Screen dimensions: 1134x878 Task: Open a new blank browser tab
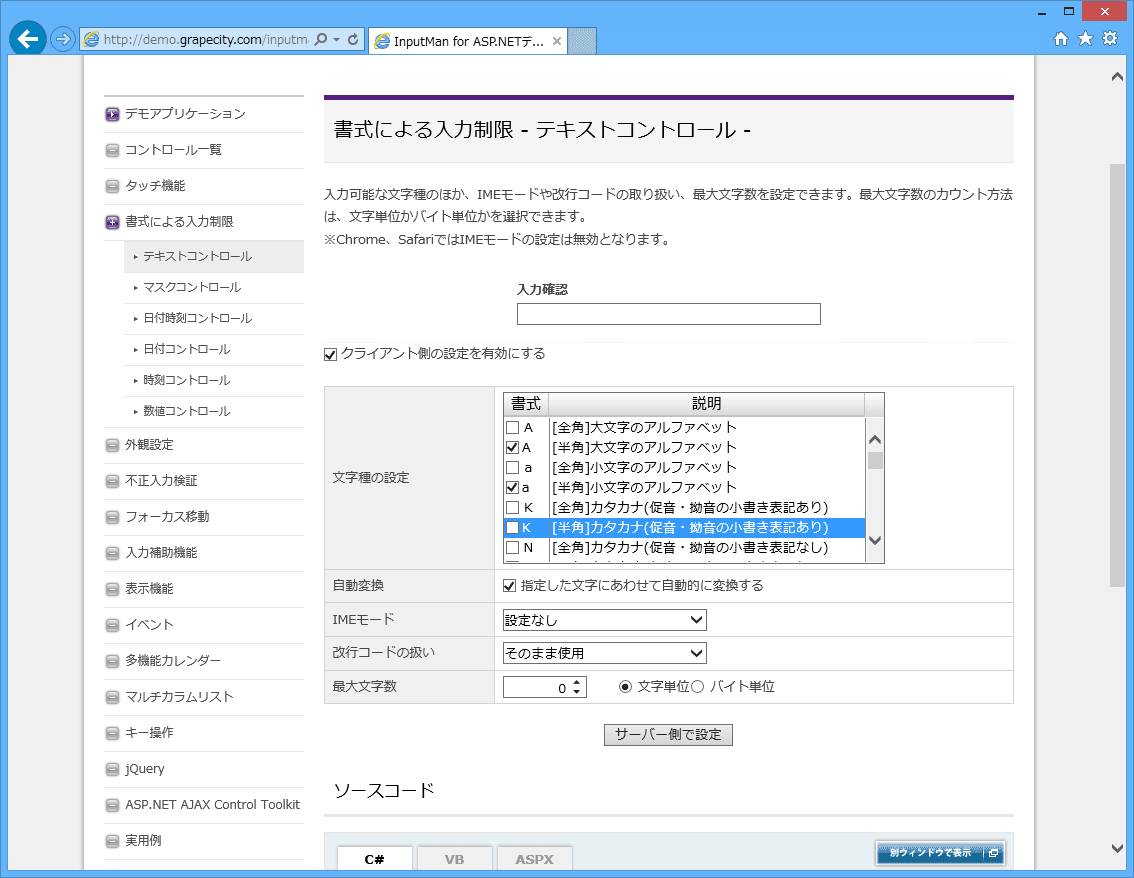click(582, 41)
